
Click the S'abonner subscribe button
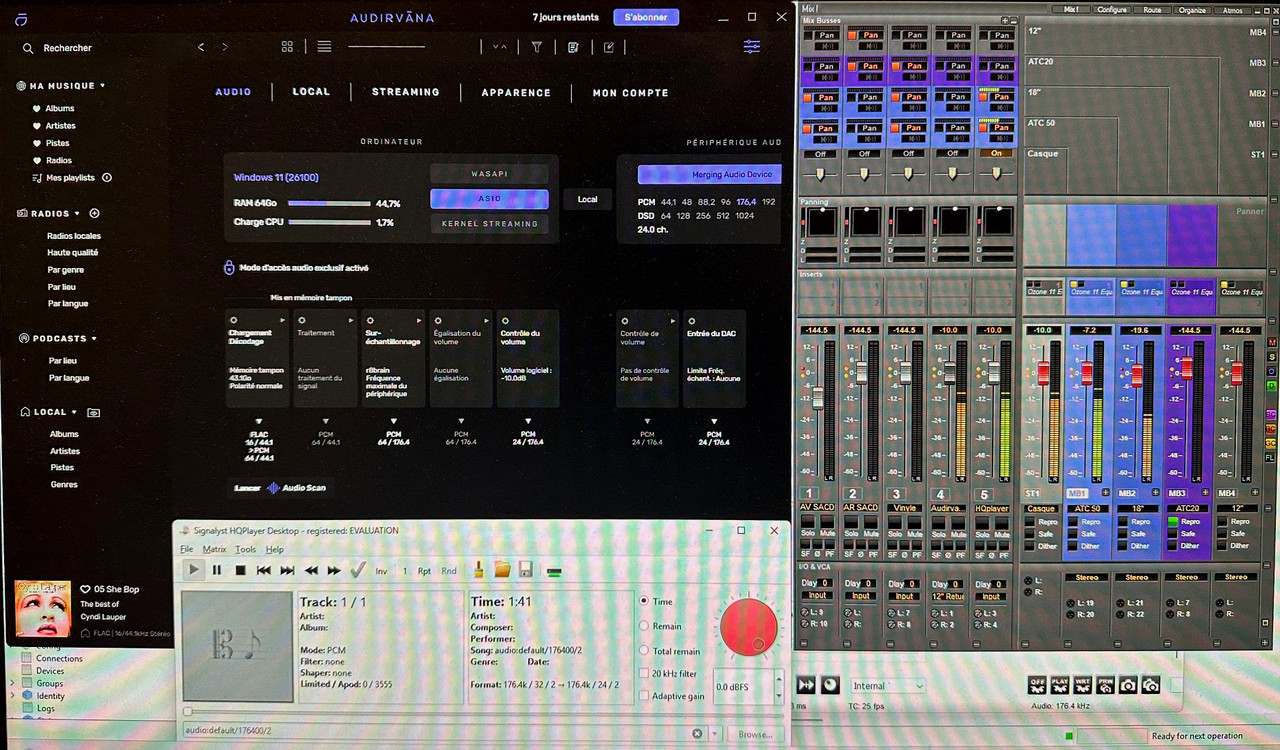pyautogui.click(x=646, y=17)
